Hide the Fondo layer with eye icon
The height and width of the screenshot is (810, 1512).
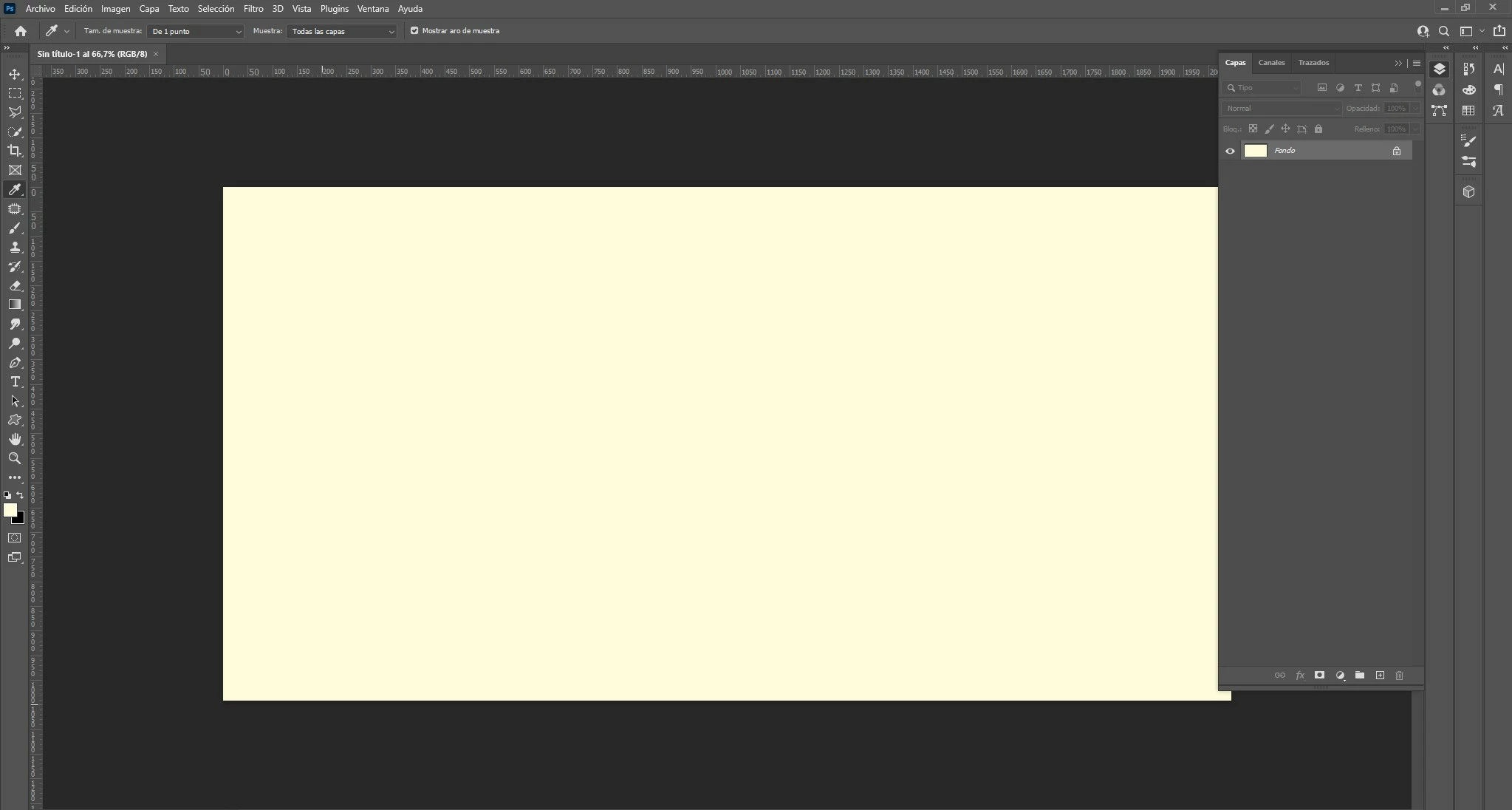1230,151
